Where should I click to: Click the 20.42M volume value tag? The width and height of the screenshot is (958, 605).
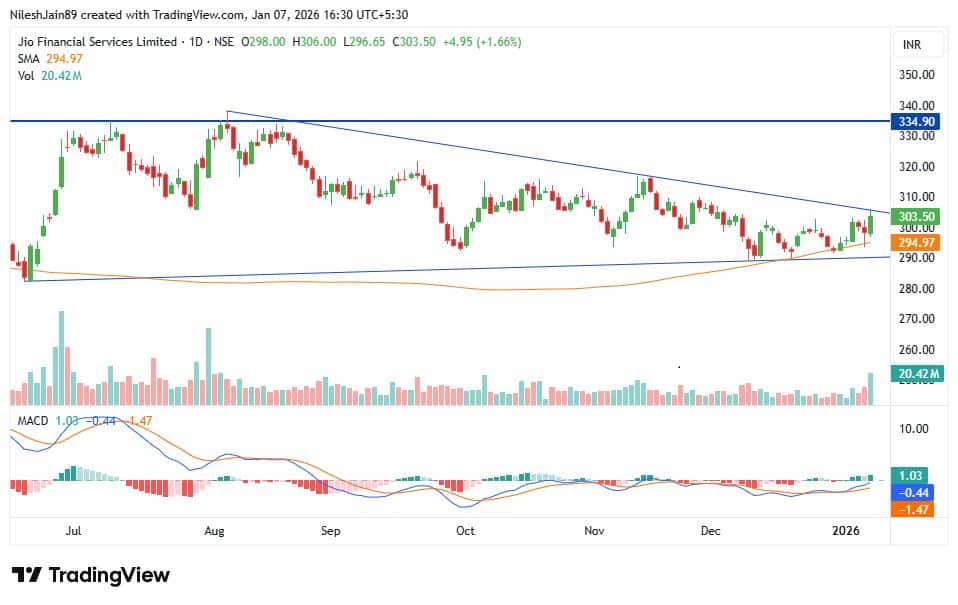[916, 373]
